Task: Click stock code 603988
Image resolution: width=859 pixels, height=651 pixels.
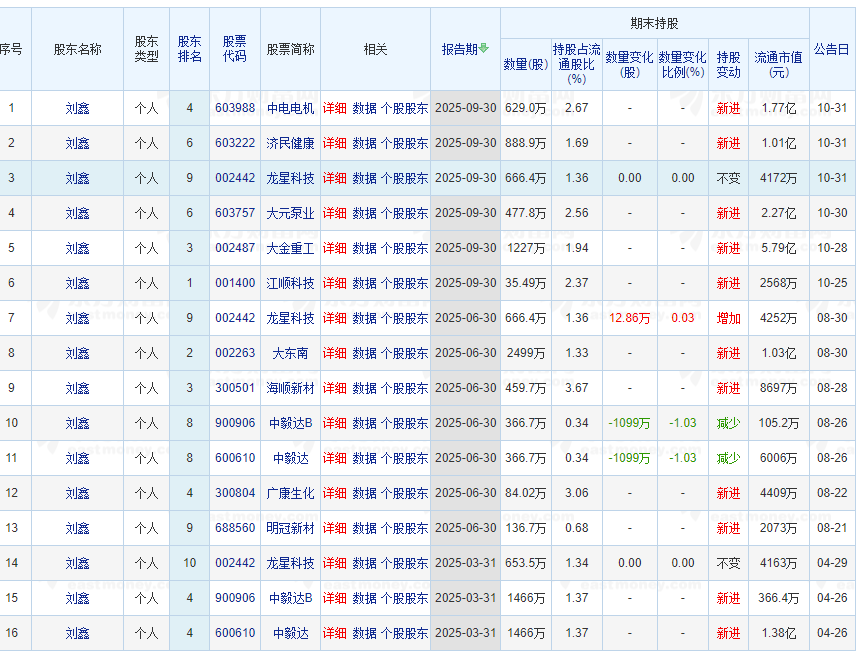Action: [237, 107]
